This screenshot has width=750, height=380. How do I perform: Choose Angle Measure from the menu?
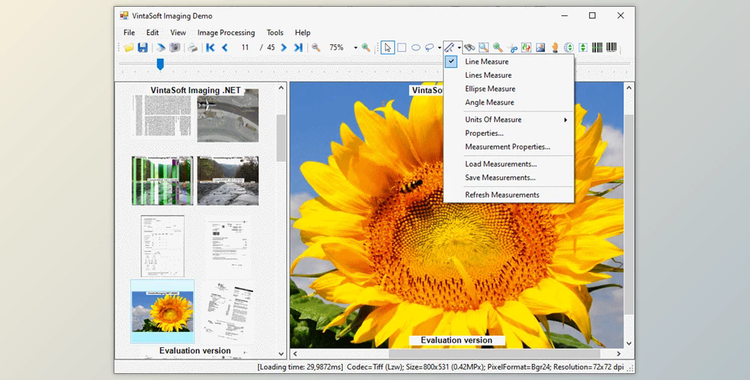tap(509, 102)
